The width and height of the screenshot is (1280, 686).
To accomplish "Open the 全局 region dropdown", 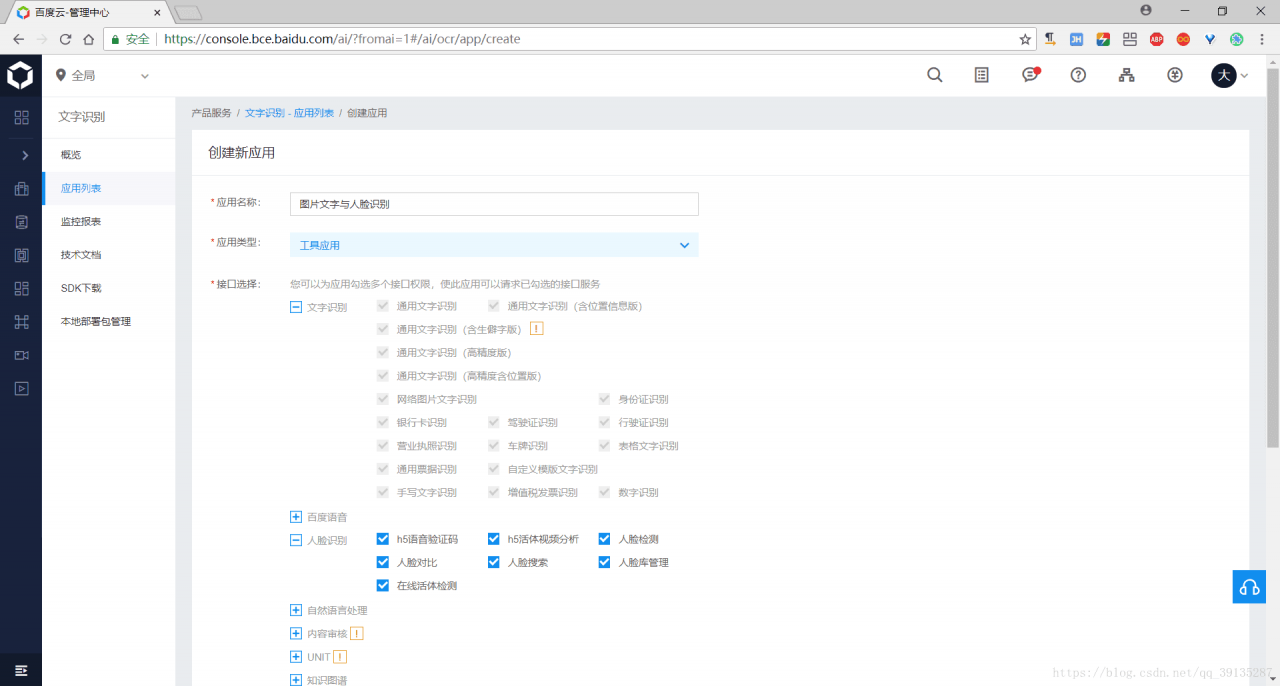I will pyautogui.click(x=102, y=75).
